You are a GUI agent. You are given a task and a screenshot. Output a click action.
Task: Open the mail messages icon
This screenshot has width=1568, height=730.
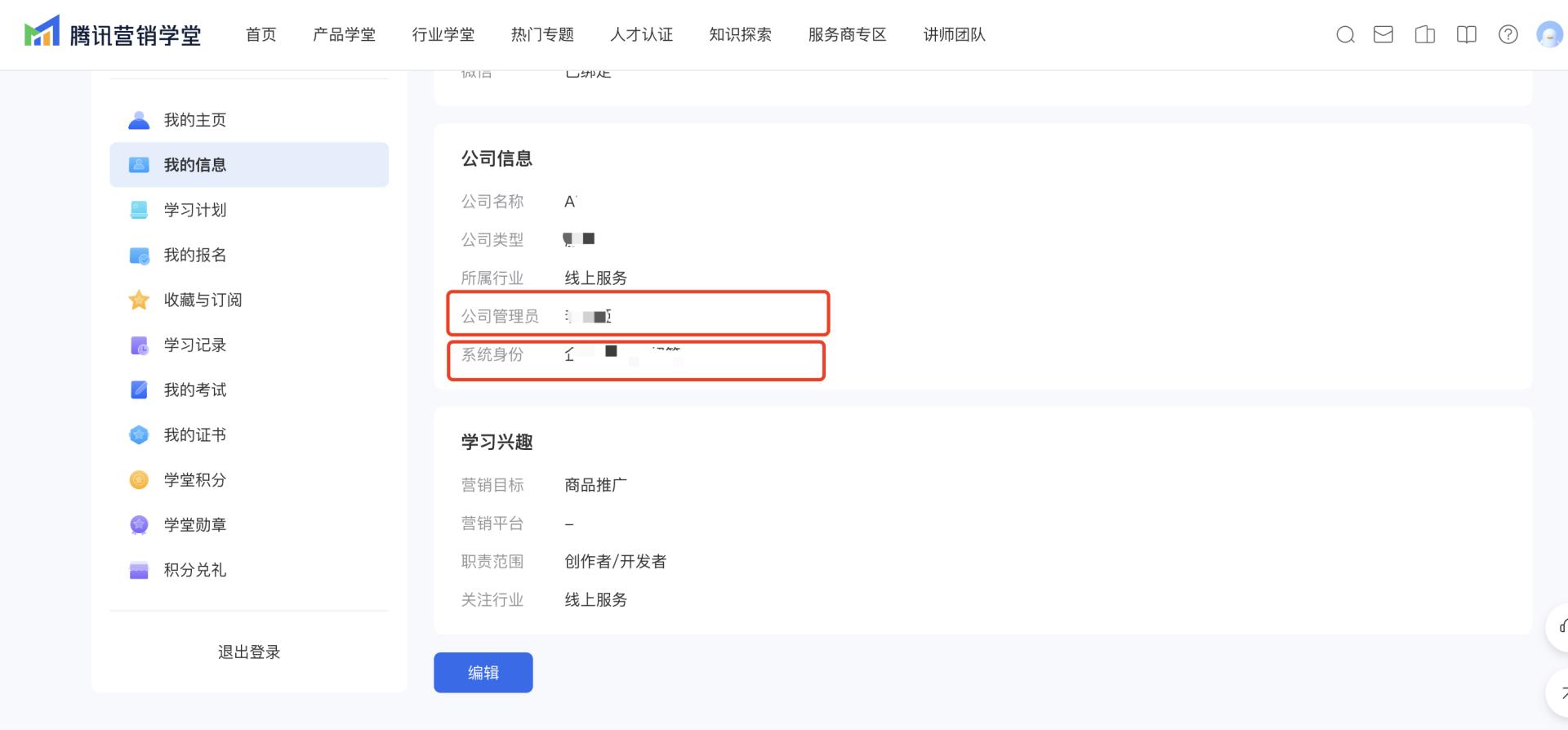1383,34
